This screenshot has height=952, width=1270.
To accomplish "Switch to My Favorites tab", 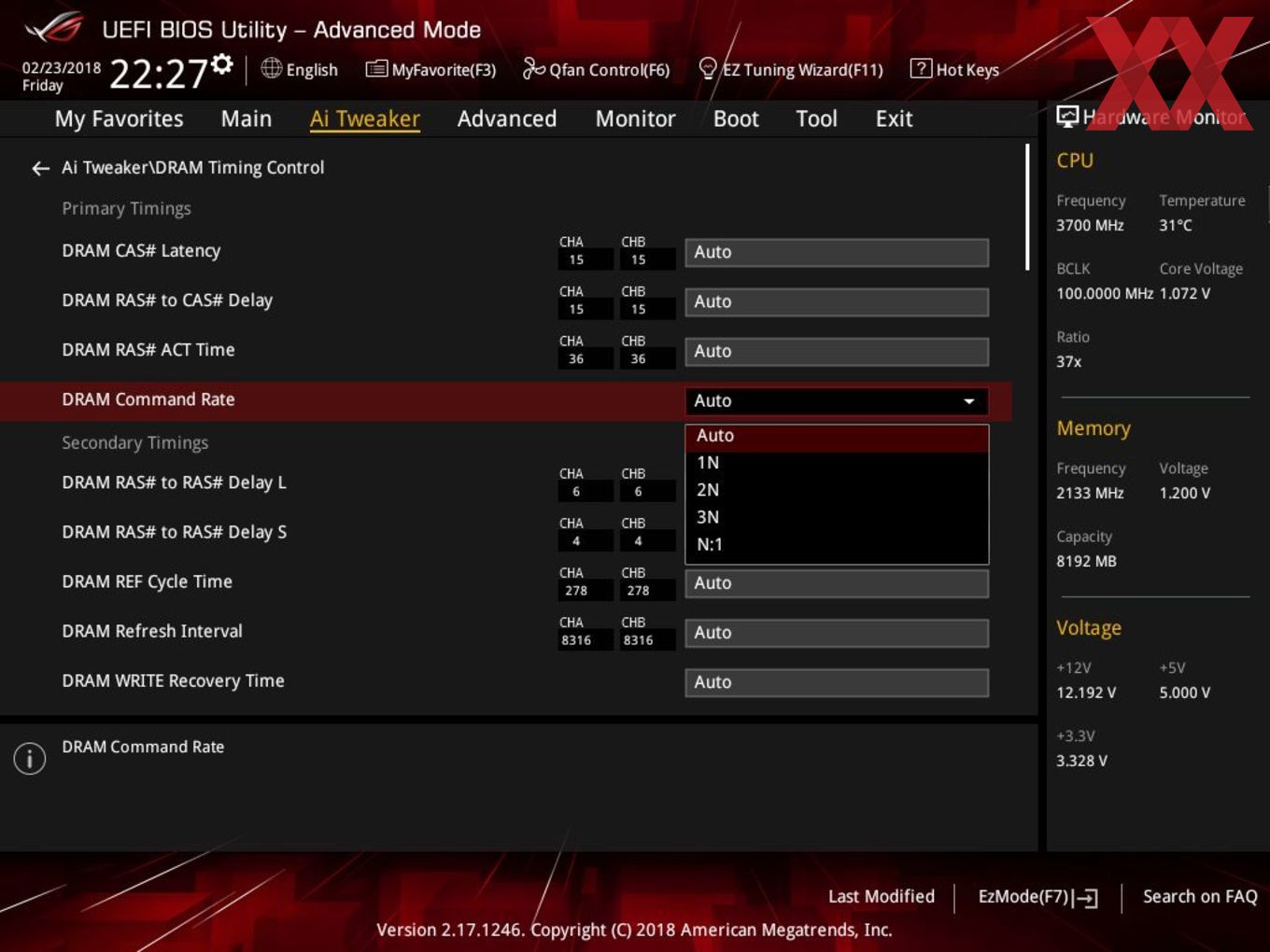I will [119, 119].
